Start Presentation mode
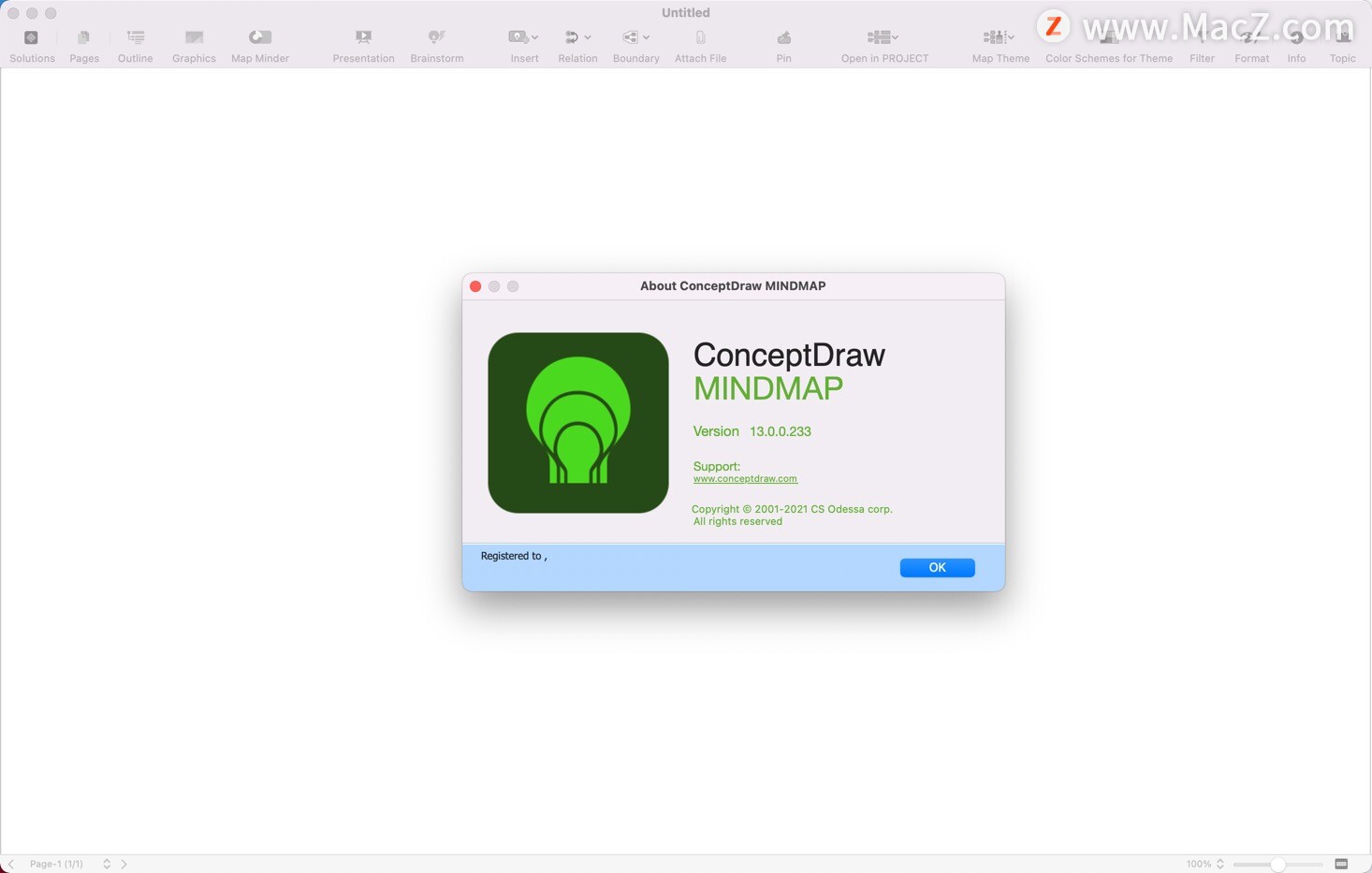 click(x=363, y=37)
